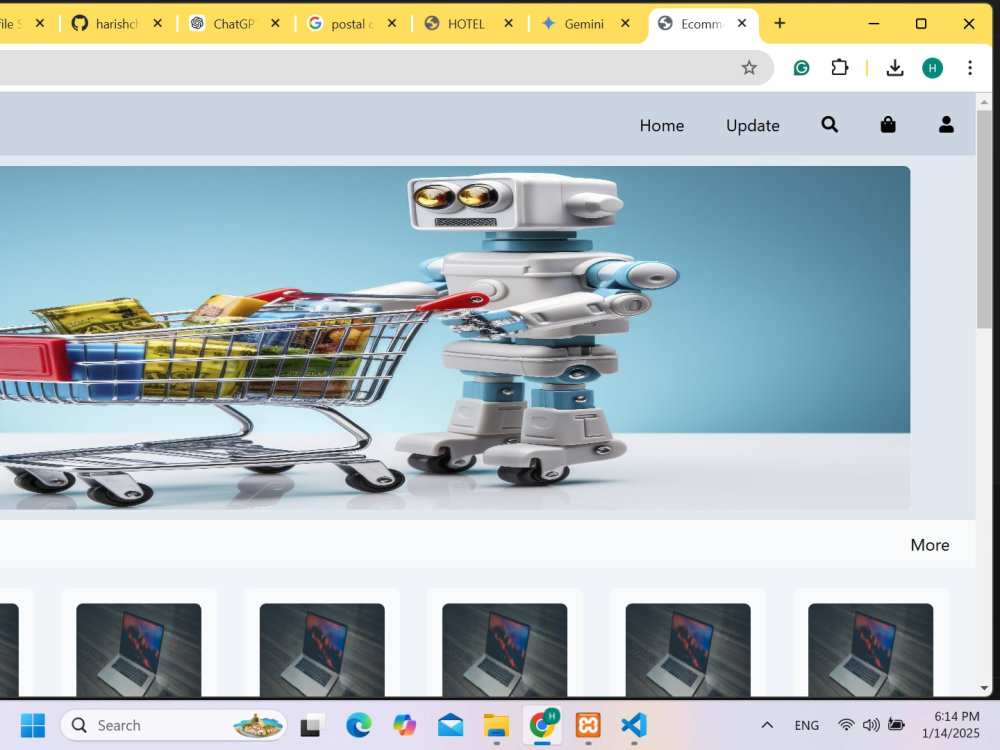The width and height of the screenshot is (1000, 750).
Task: Open the user account profile icon
Action: (946, 124)
